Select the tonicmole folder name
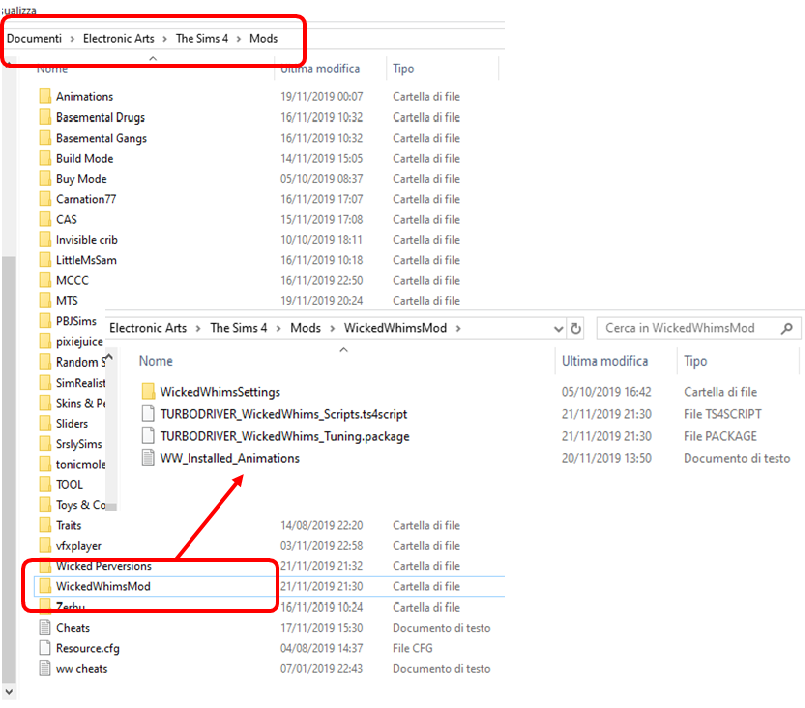The width and height of the screenshot is (805, 708). 81,464
